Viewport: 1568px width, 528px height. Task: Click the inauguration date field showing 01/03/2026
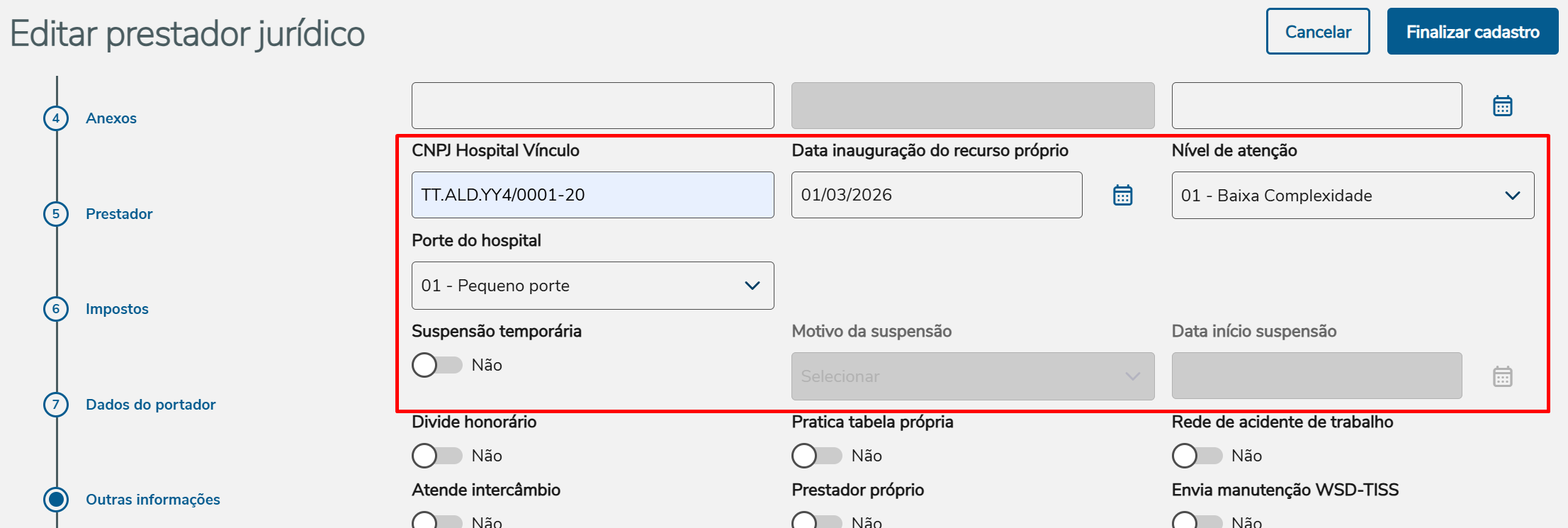tap(936, 195)
